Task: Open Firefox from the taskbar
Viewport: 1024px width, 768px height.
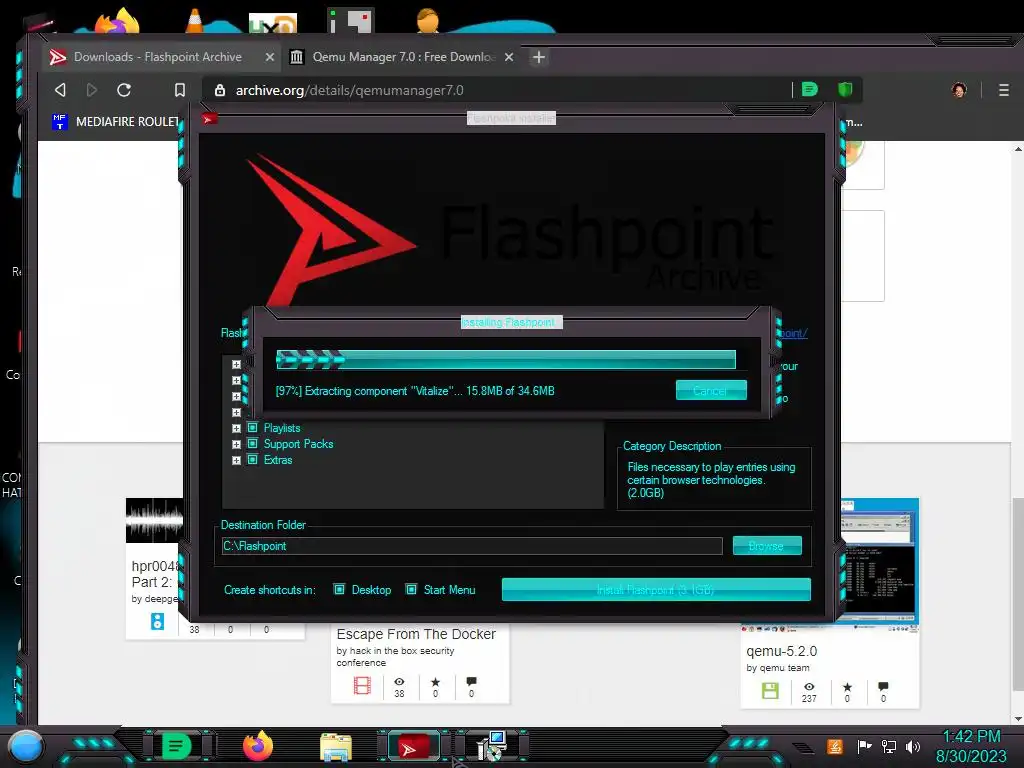Action: [258, 746]
